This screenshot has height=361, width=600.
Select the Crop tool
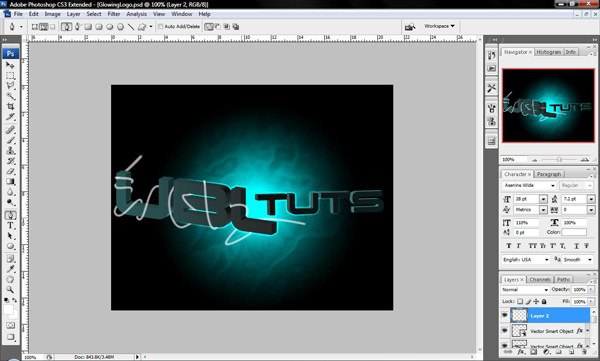(10, 106)
